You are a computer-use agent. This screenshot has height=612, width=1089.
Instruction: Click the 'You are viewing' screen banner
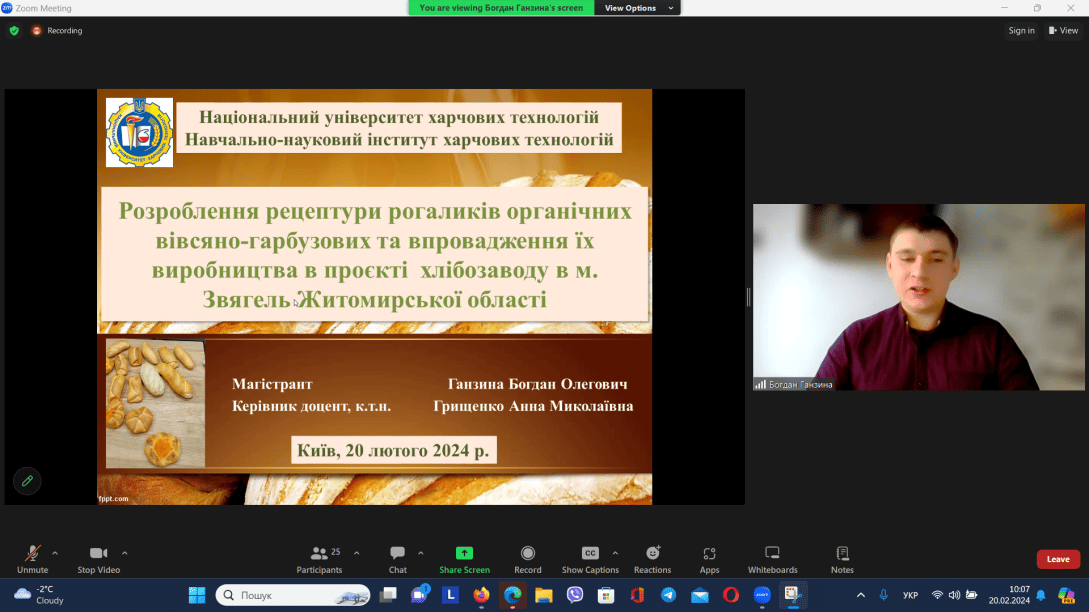501,8
